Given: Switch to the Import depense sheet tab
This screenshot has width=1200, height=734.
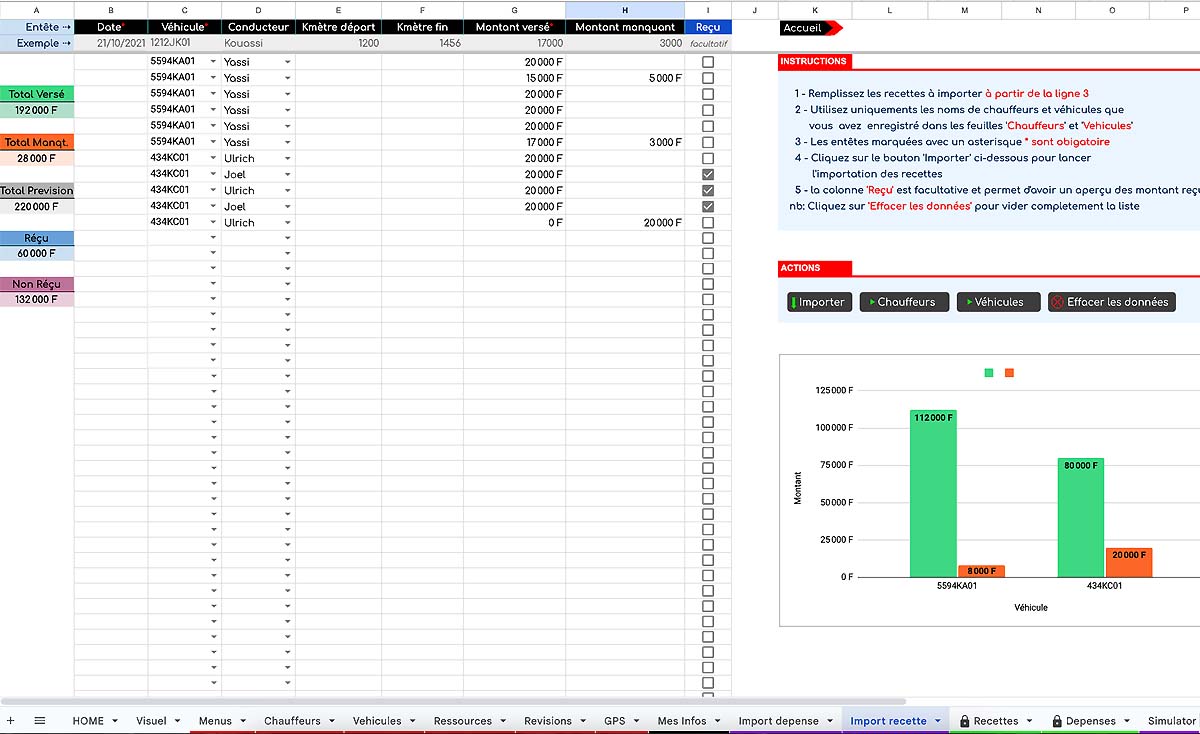Looking at the screenshot, I should tap(778, 721).
